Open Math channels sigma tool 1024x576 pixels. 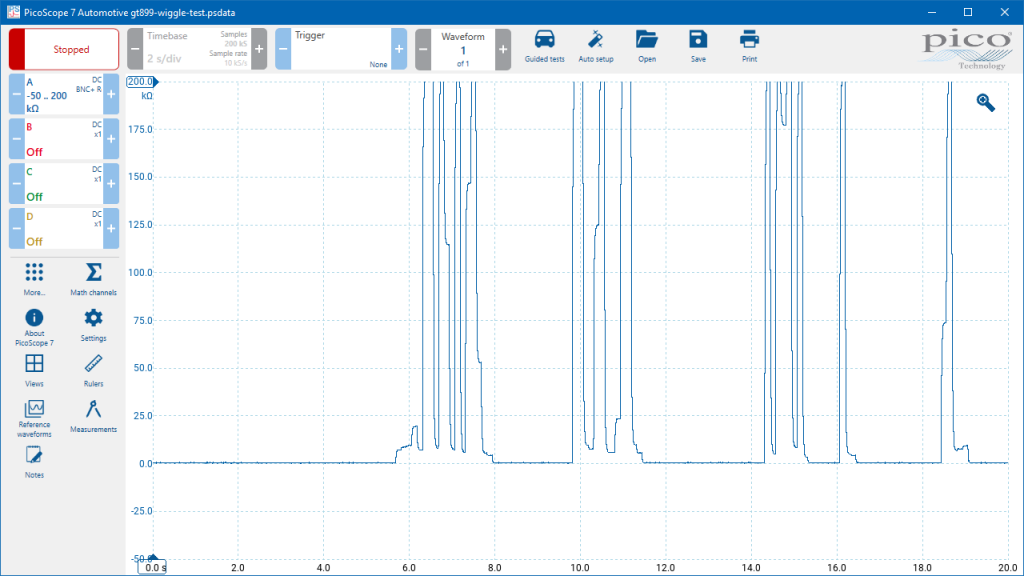pyautogui.click(x=93, y=280)
